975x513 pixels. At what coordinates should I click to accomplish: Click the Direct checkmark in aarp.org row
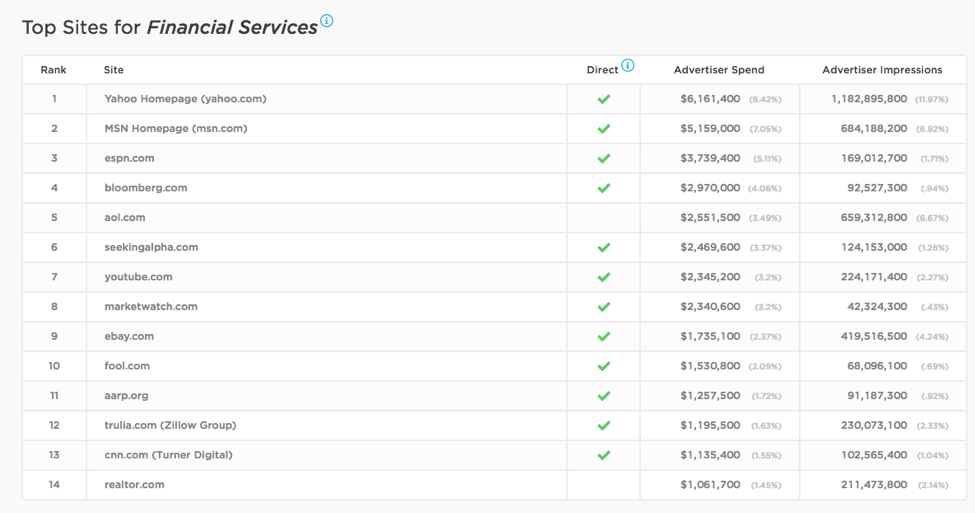pyautogui.click(x=603, y=395)
